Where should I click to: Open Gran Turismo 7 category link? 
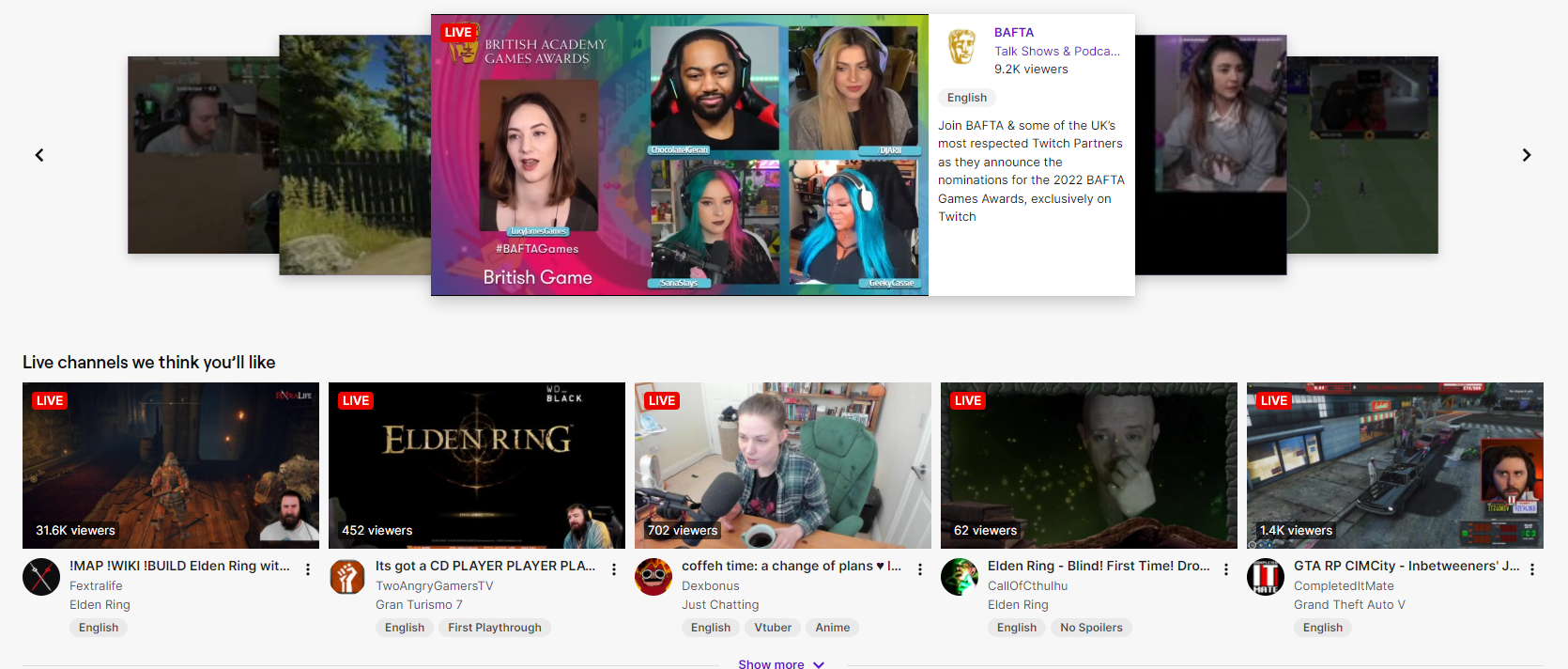click(419, 605)
